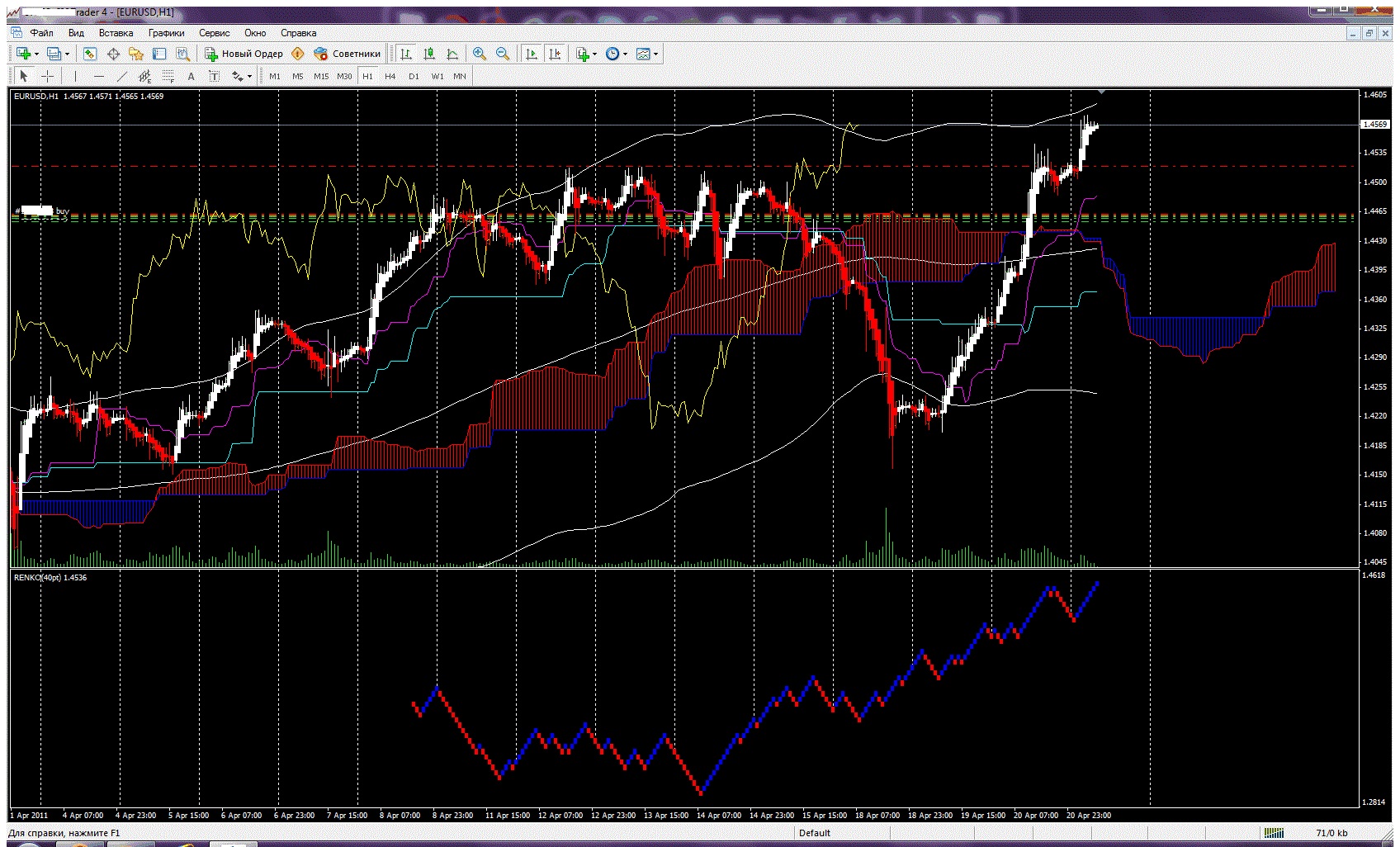Click the MetaTrader application icon in menu bar
The width and height of the screenshot is (1400, 847).
(x=16, y=32)
